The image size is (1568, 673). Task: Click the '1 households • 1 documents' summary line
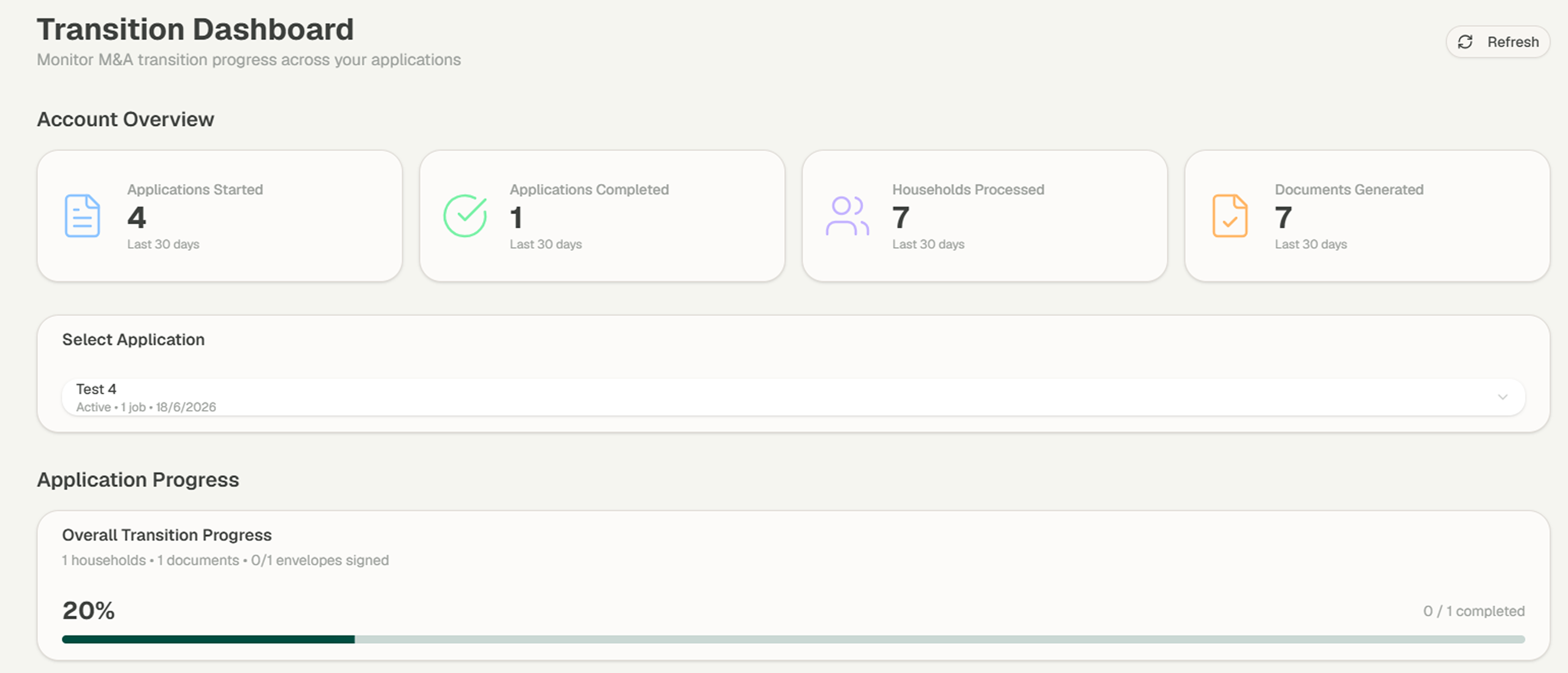click(225, 560)
